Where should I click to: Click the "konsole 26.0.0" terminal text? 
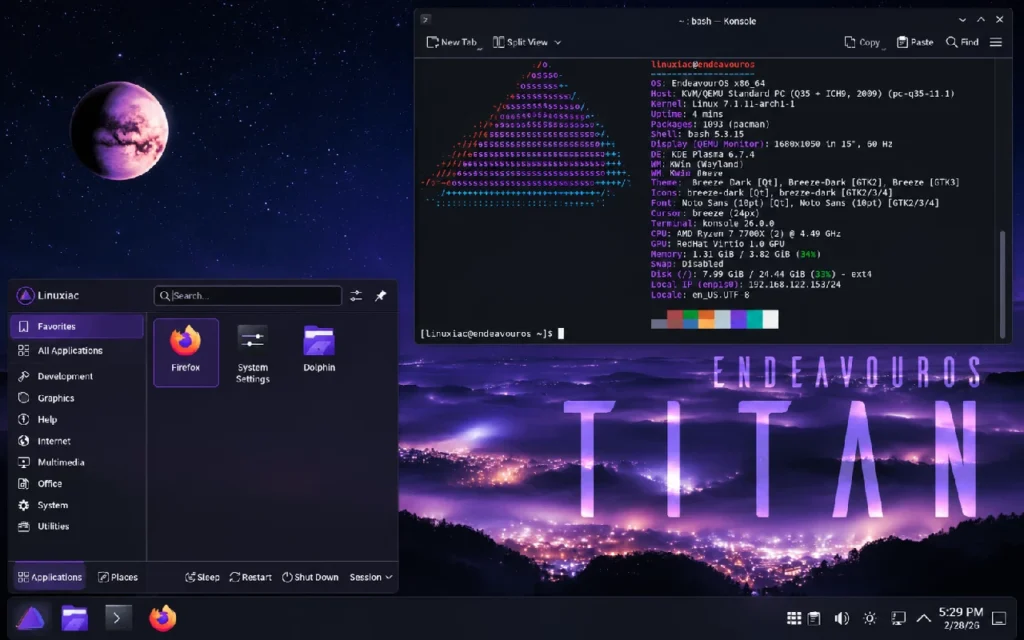(739, 223)
